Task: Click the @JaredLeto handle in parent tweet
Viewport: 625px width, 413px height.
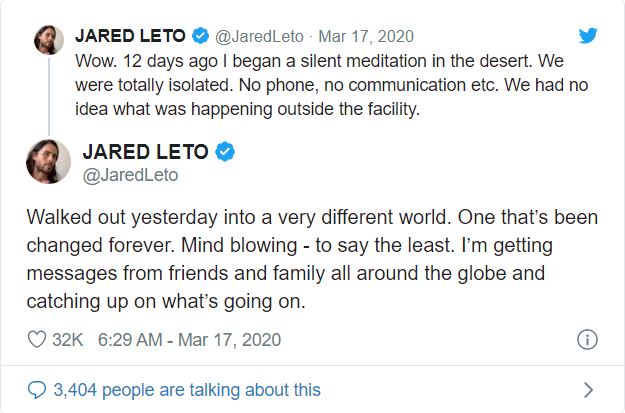Action: pyautogui.click(x=259, y=37)
